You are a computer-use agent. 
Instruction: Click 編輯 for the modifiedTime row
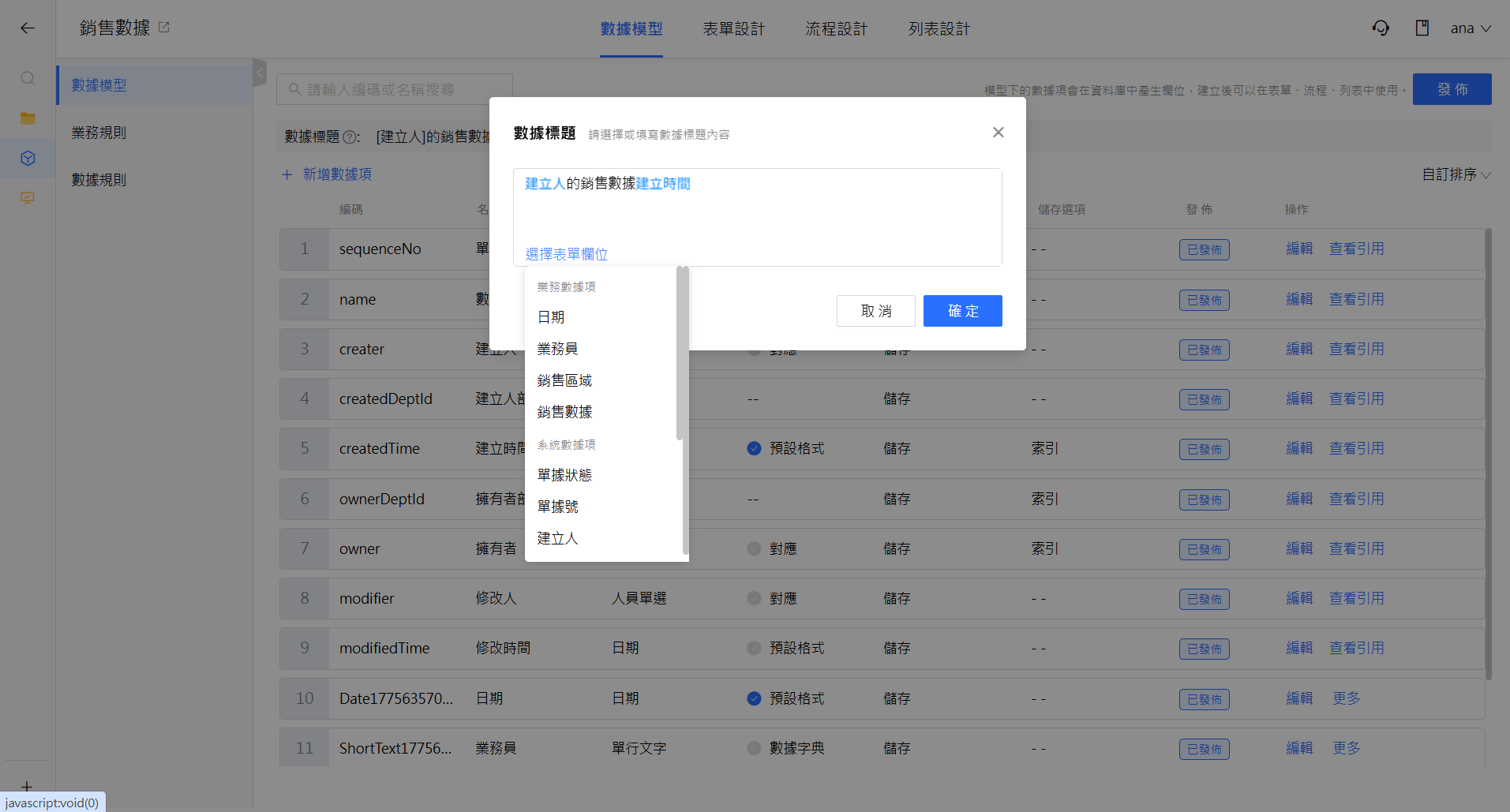[x=1299, y=648]
